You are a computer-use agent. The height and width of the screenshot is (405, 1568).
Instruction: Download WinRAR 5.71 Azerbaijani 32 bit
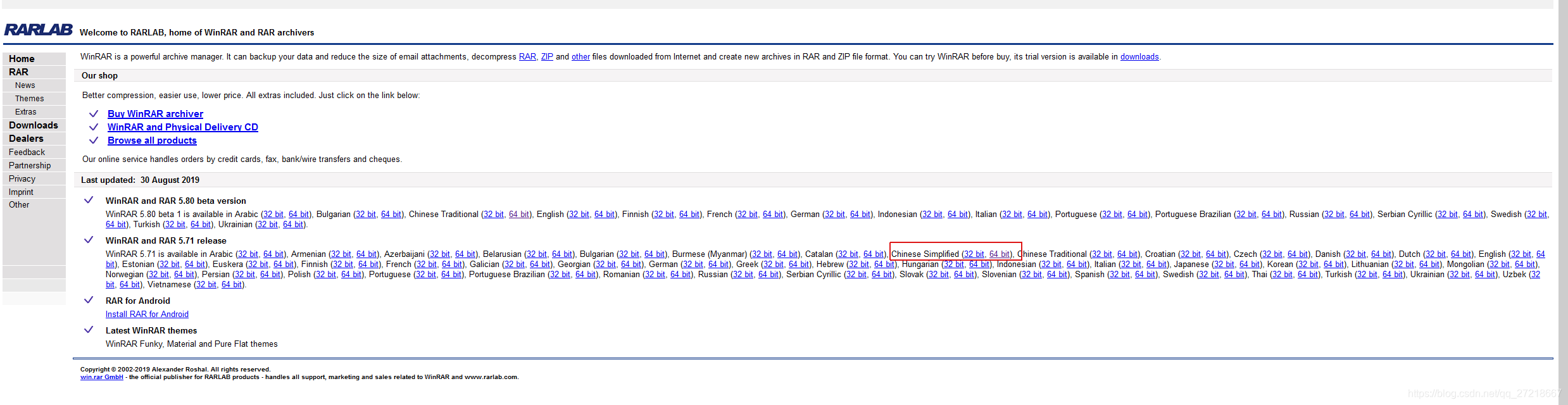pos(440,254)
